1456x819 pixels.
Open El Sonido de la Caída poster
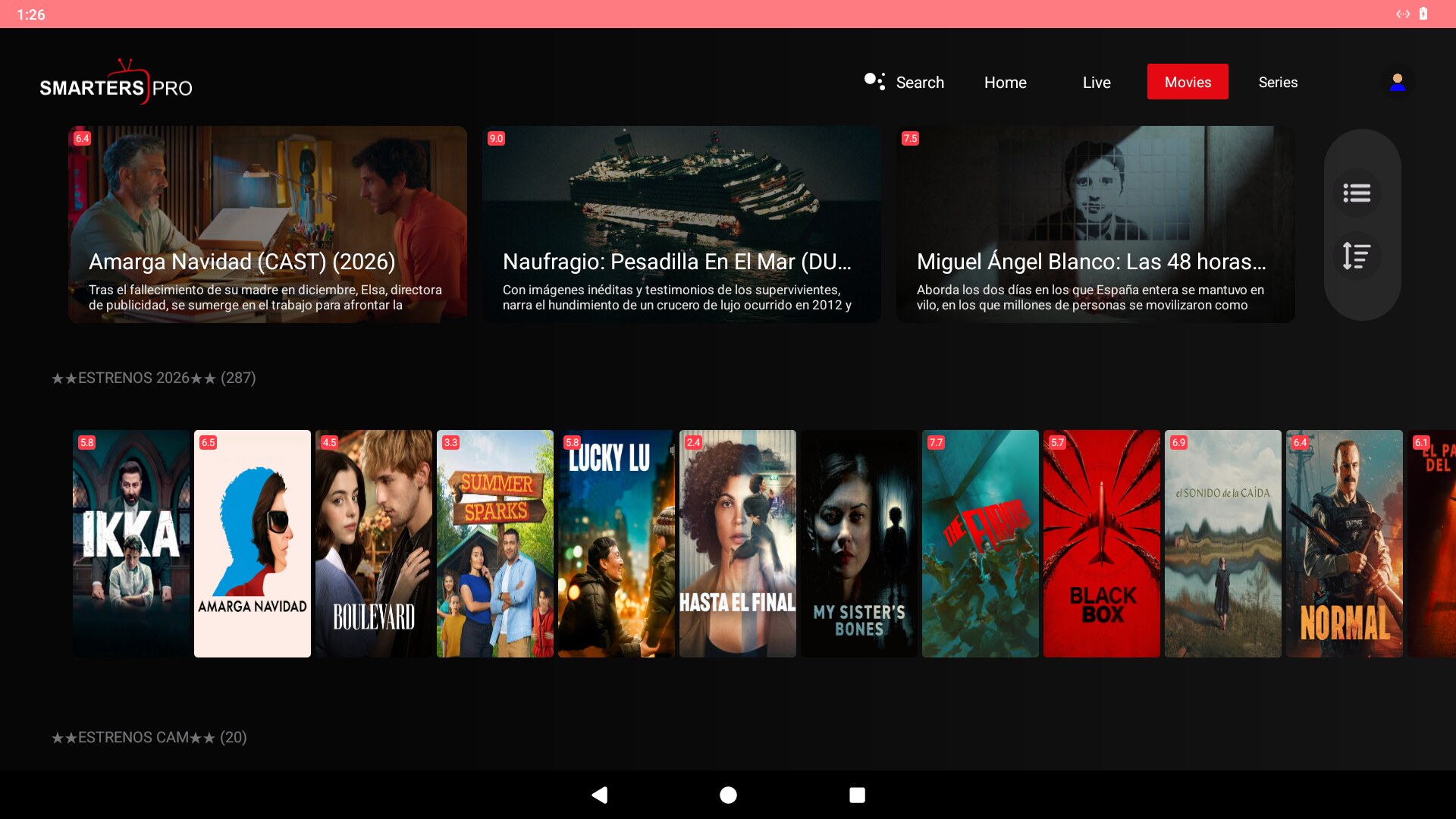(1223, 544)
